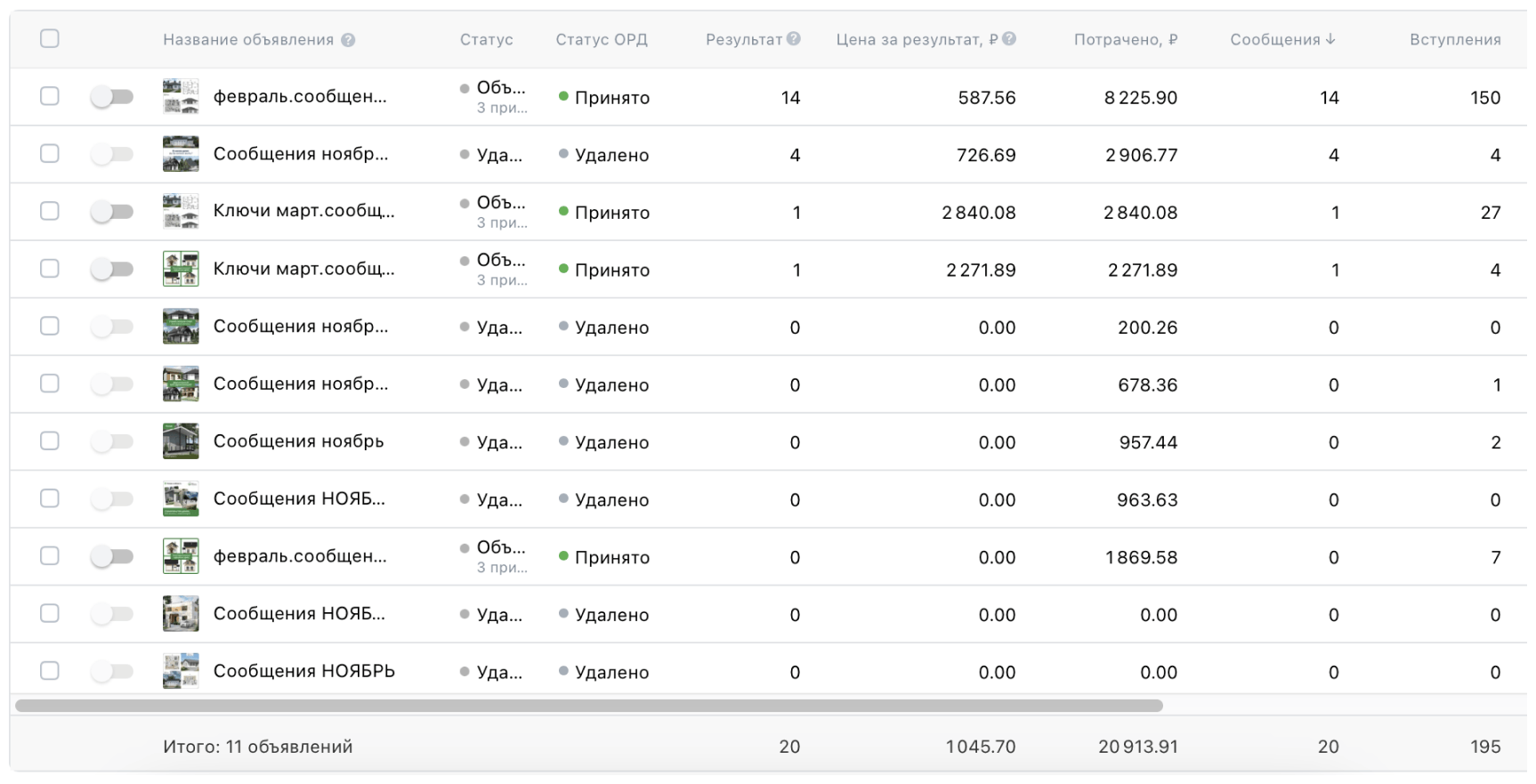Tick the select-all checkbox in header
Screen dimensions: 1536x784
[50, 38]
